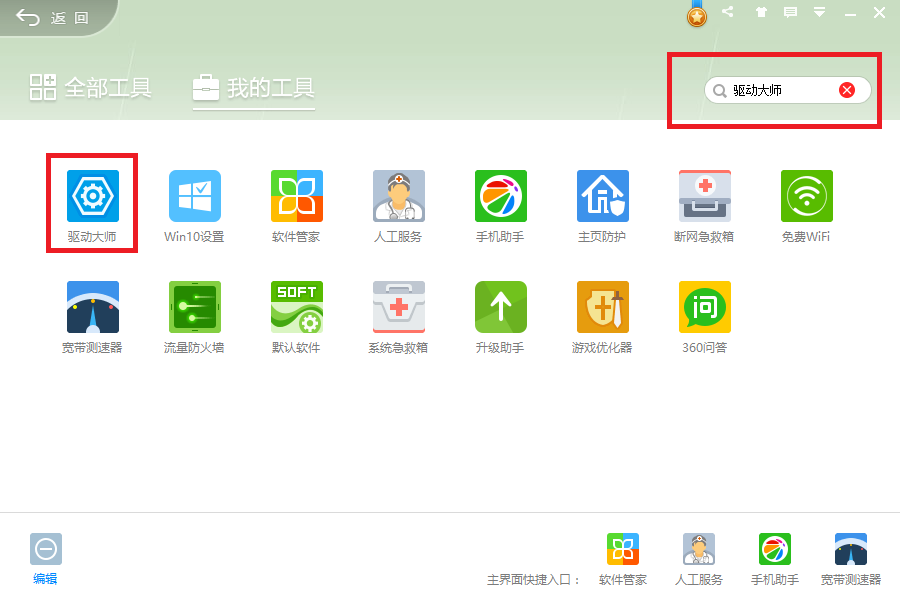Click the search field containing 驱动大师

click(788, 90)
